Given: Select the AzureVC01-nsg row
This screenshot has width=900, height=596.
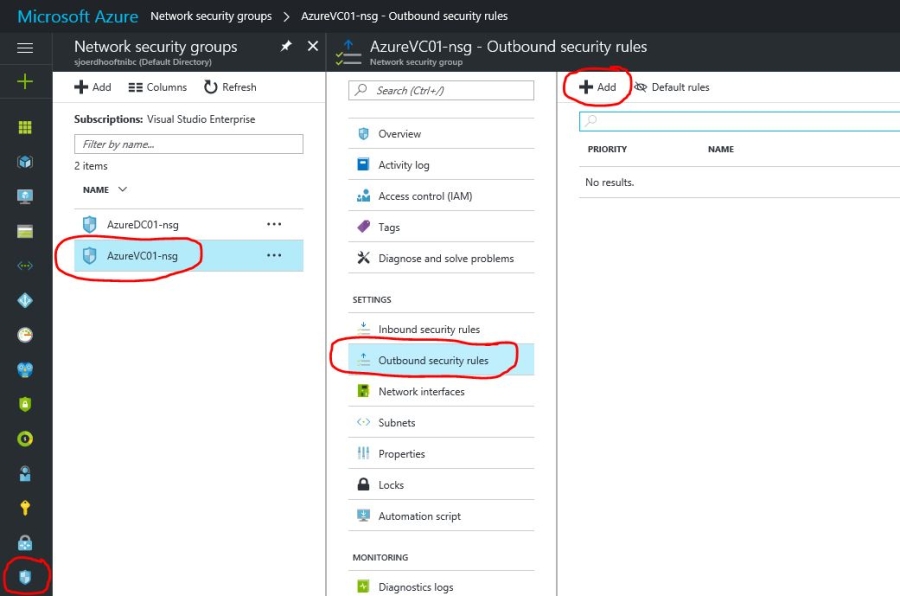Looking at the screenshot, I should point(188,256).
